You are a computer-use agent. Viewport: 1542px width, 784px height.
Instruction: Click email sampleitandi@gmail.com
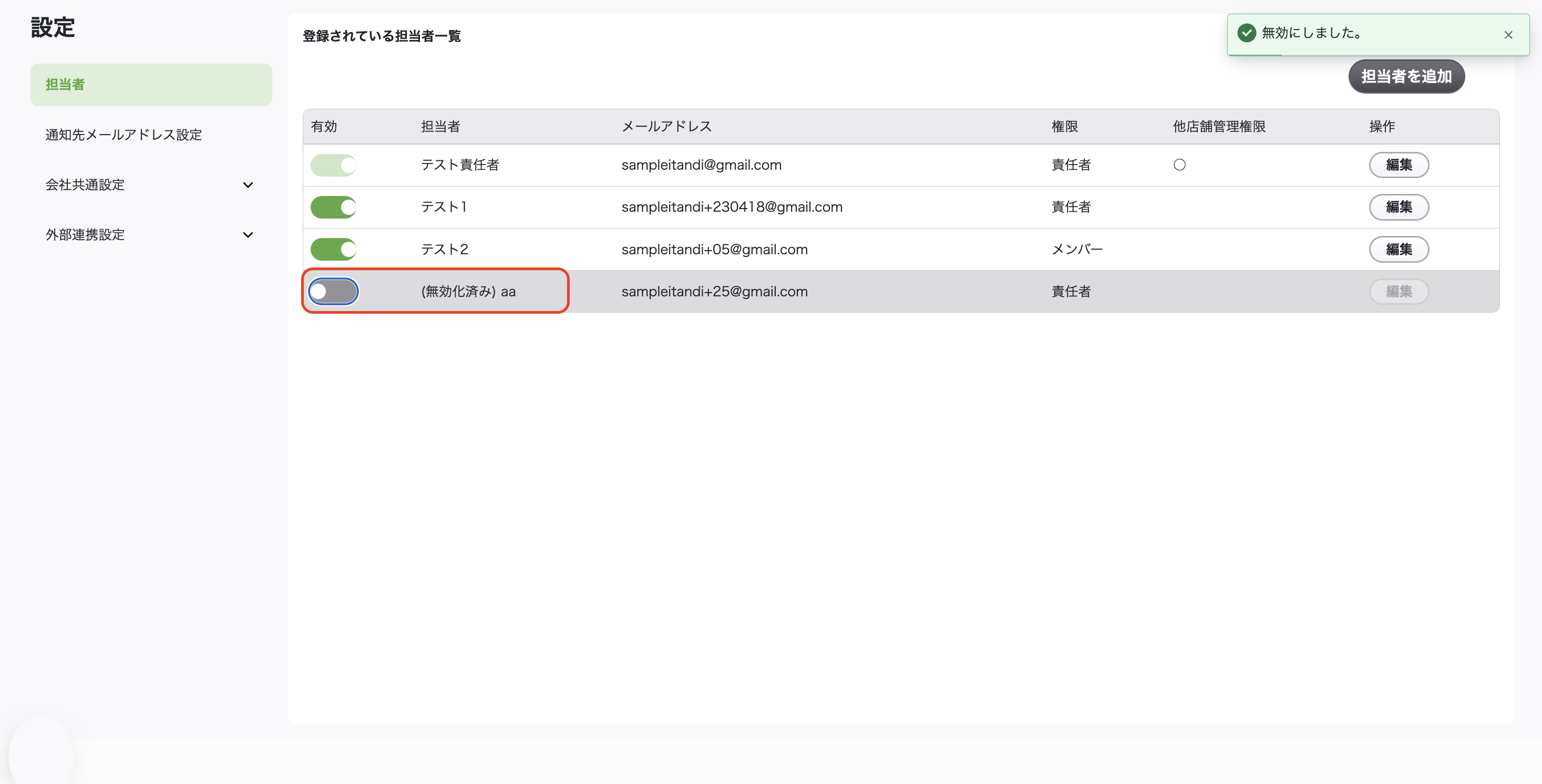click(x=702, y=165)
